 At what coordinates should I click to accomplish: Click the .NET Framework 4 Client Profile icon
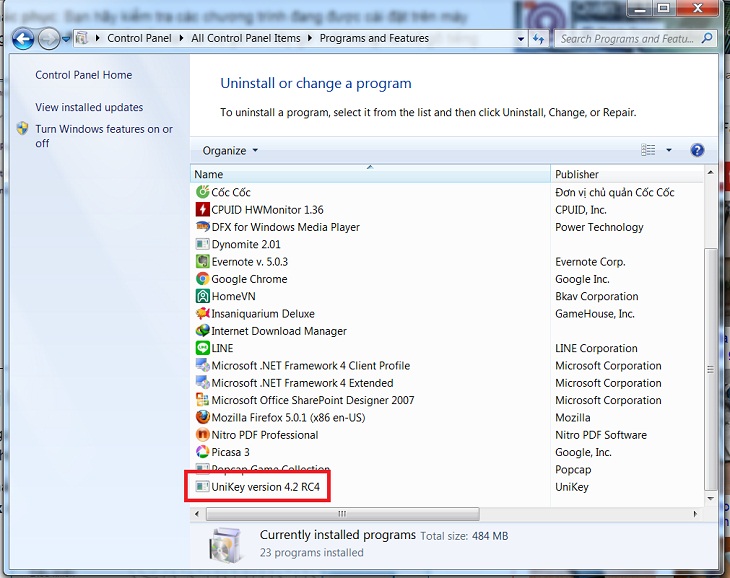[x=202, y=365]
